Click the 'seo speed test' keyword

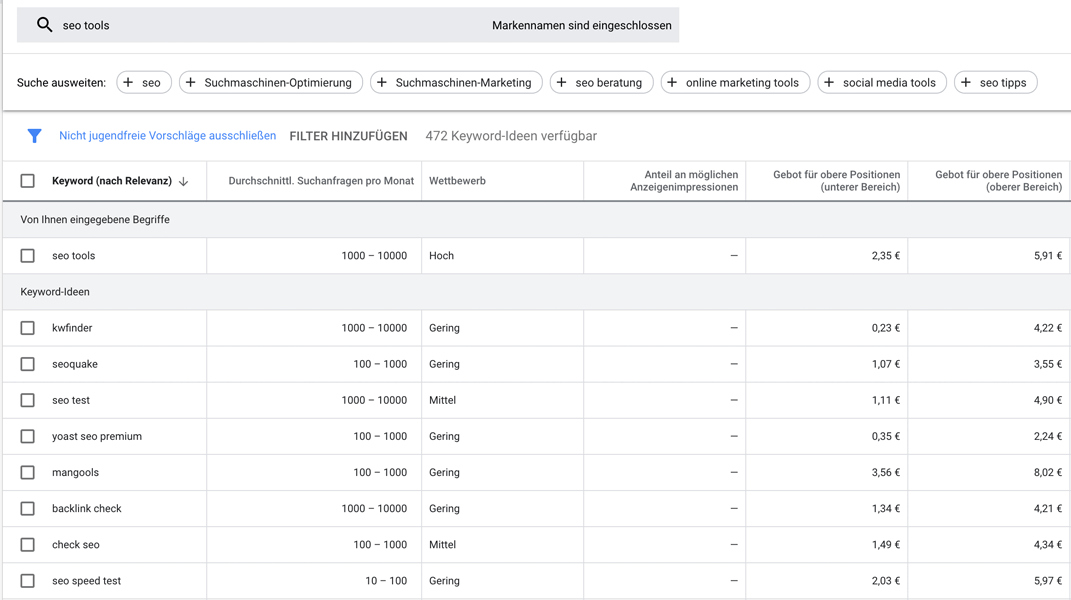click(86, 581)
